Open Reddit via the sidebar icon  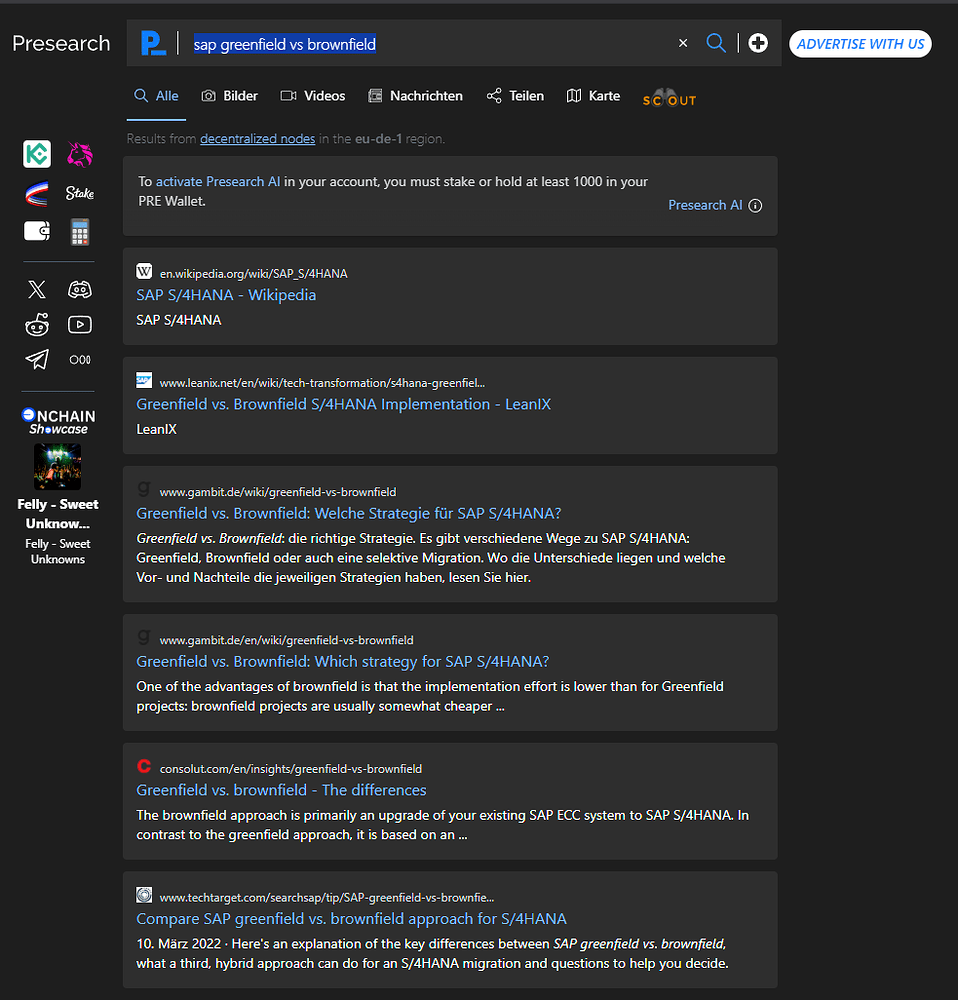point(36,324)
